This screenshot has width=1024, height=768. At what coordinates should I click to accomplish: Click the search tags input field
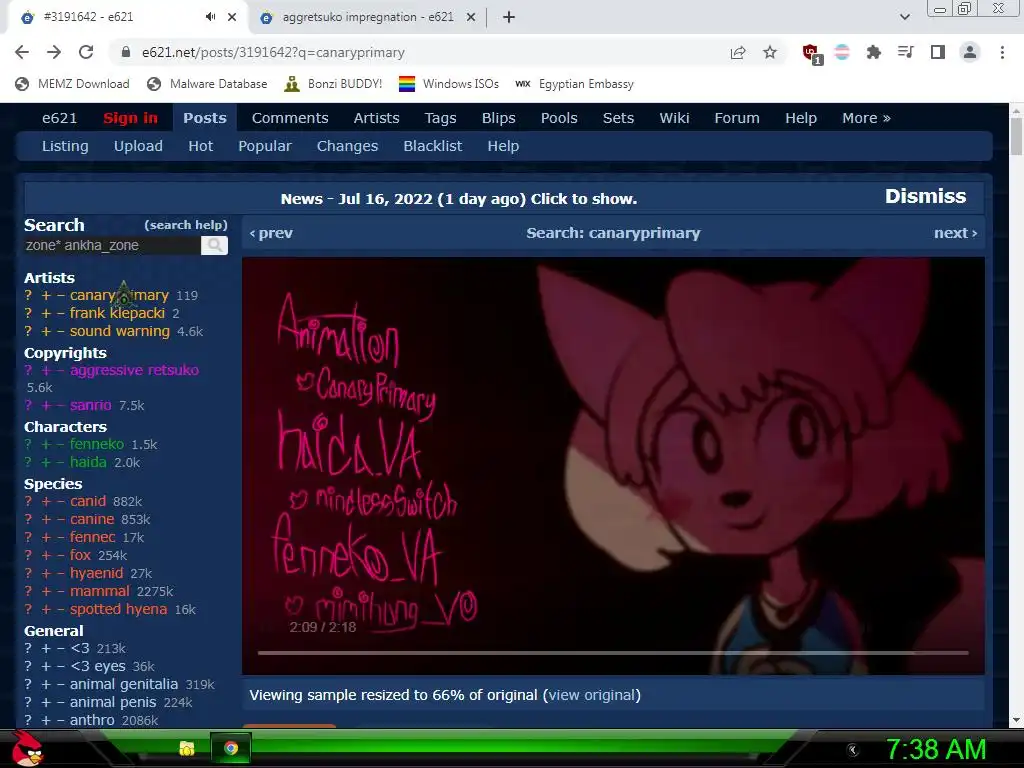112,246
